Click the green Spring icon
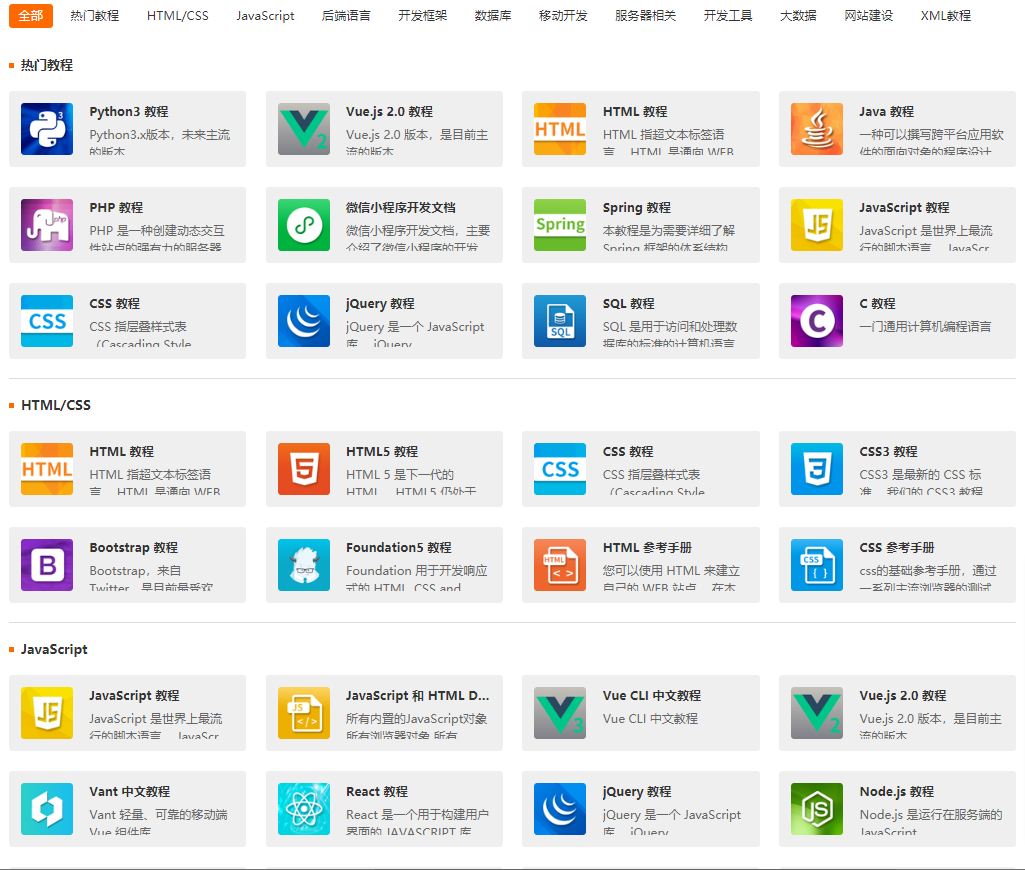Screen dimensions: 1025x870 [x=560, y=225]
